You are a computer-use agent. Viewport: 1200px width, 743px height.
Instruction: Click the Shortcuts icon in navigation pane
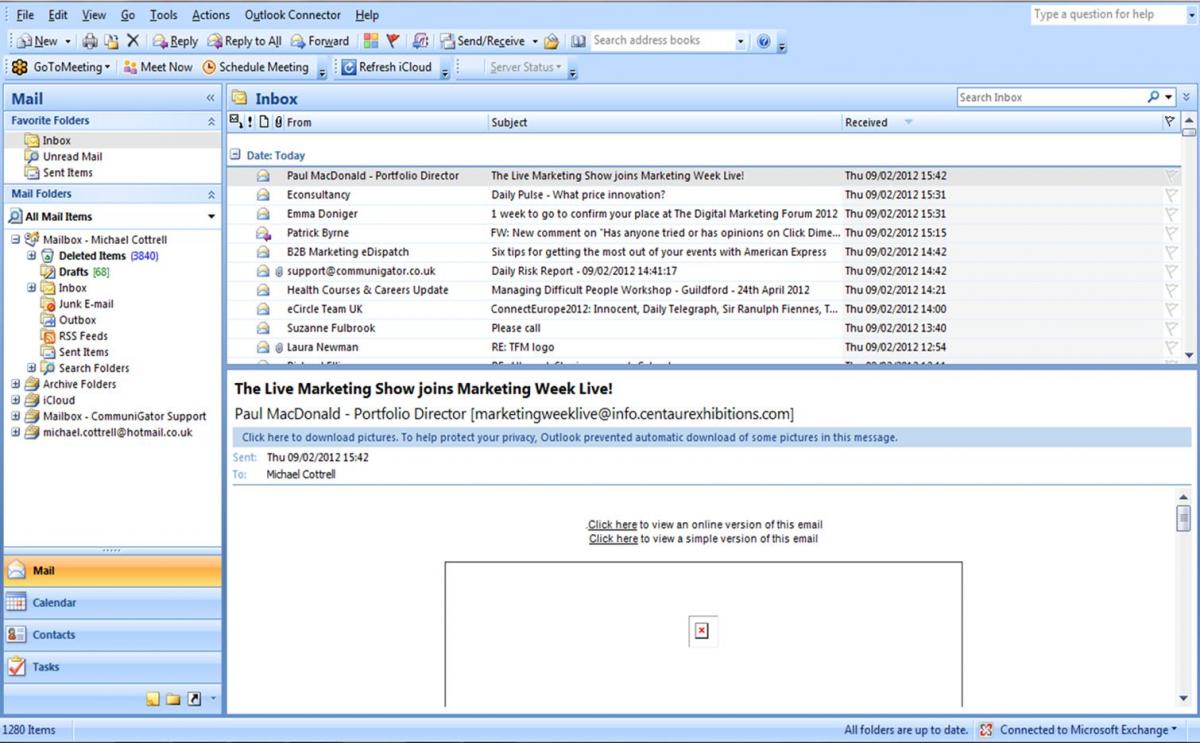pyautogui.click(x=194, y=699)
